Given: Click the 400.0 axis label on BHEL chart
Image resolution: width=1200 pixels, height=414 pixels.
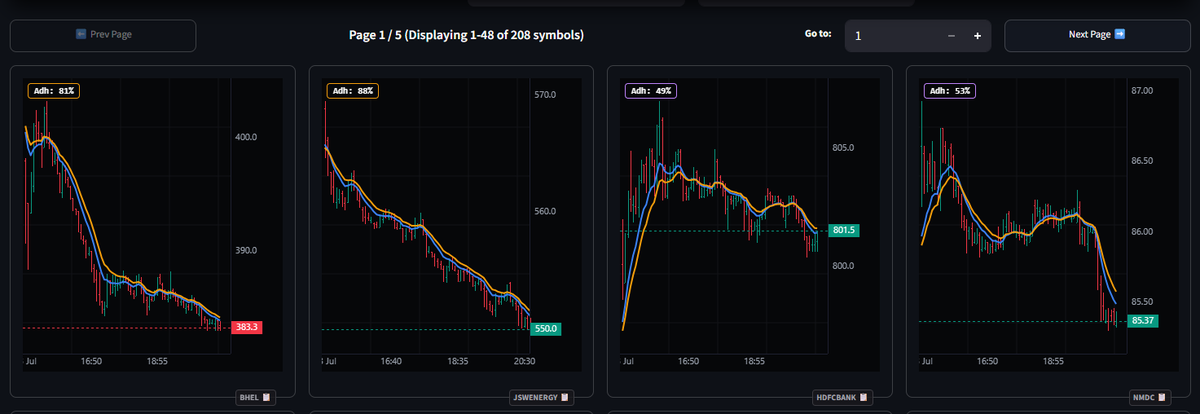Looking at the screenshot, I should tap(247, 136).
